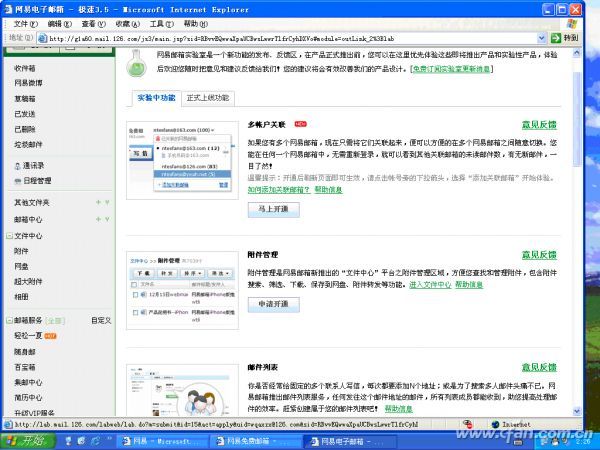Switch to the 网易免费邮箱 taskbar window
The width and height of the screenshot is (600, 450).
254,441
